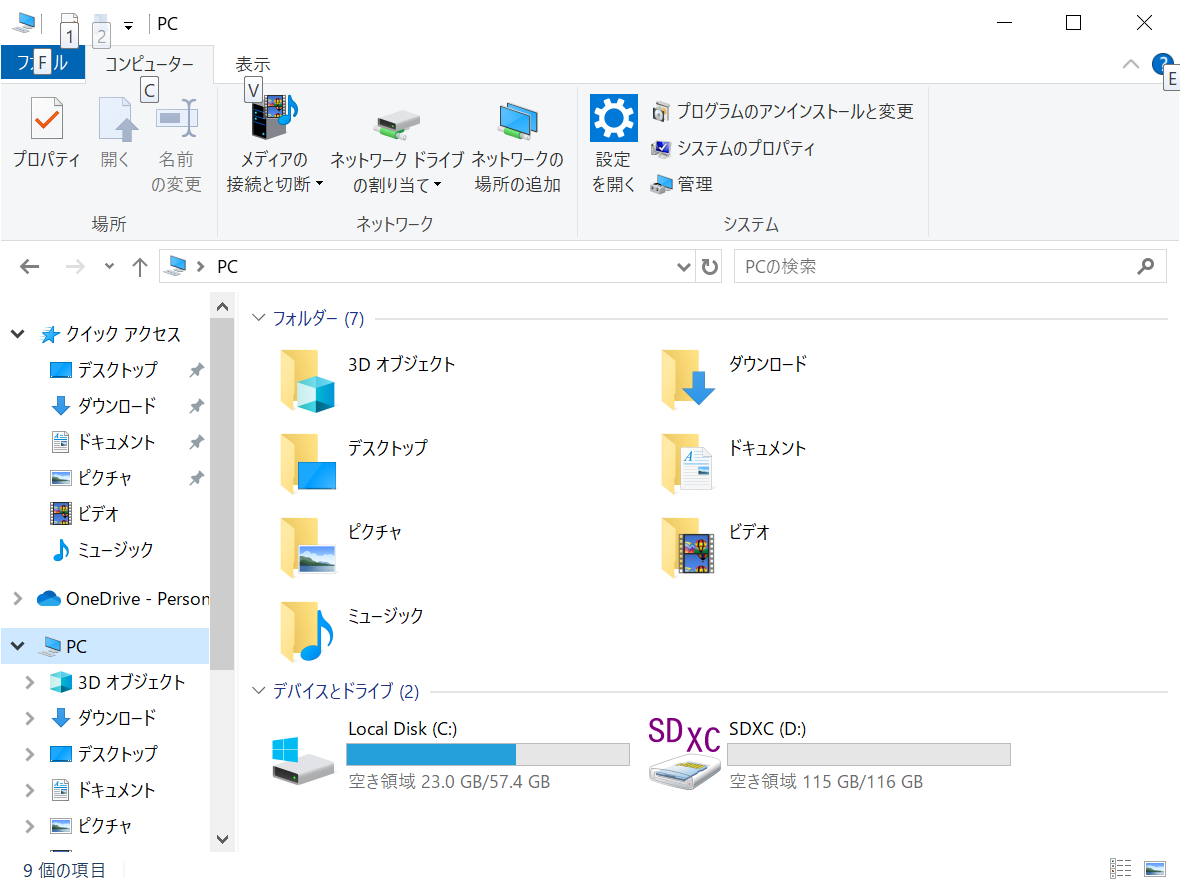Select the ビデオ folder icon

688,548
